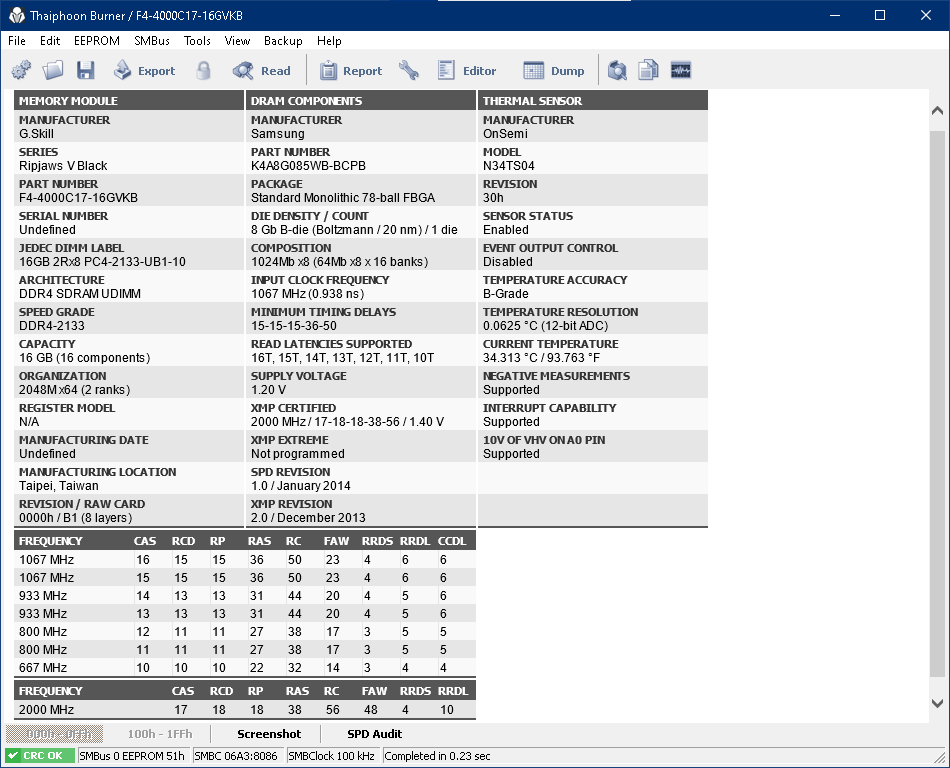This screenshot has height=768, width=950.
Task: Click the MEMORY MODULE column header
Action: (x=128, y=101)
